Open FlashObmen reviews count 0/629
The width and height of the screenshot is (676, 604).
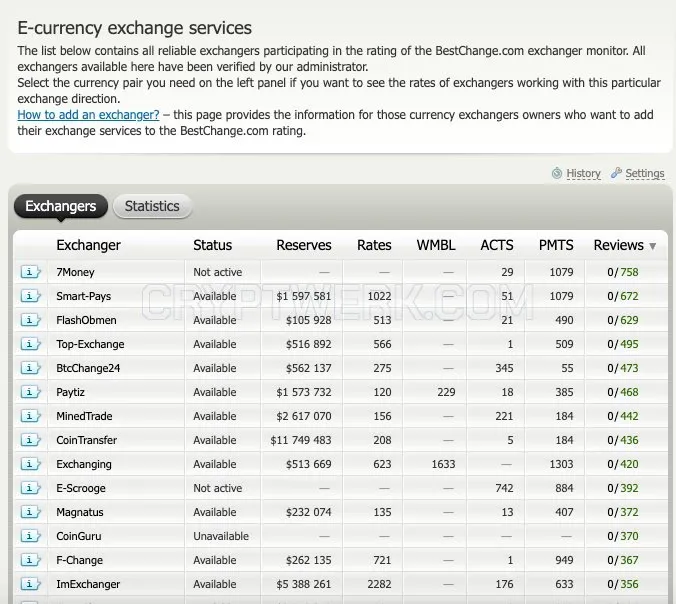623,320
